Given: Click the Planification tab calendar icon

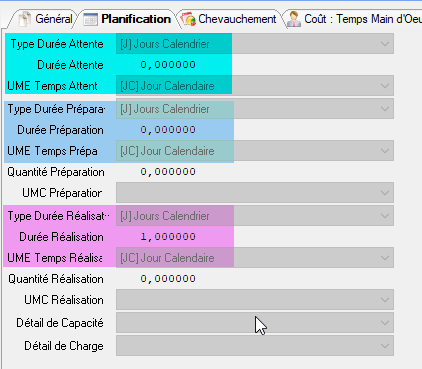Looking at the screenshot, I should 91,19.
